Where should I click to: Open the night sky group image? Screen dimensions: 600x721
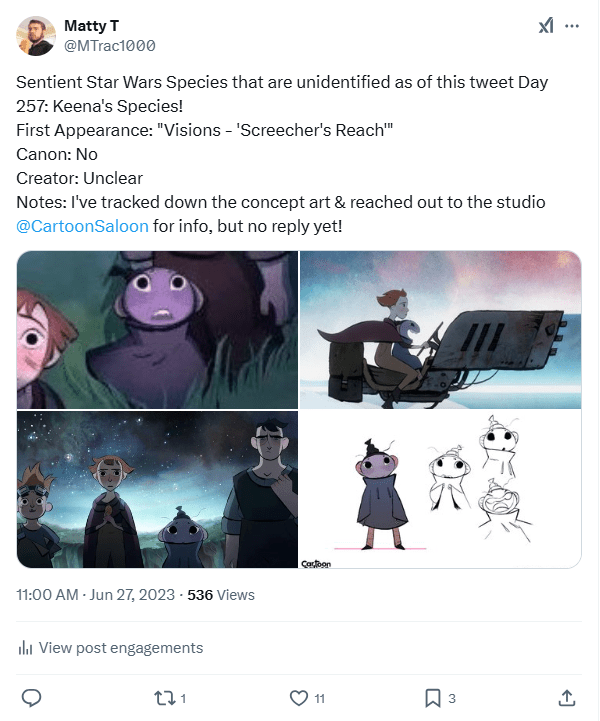pyautogui.click(x=157, y=489)
